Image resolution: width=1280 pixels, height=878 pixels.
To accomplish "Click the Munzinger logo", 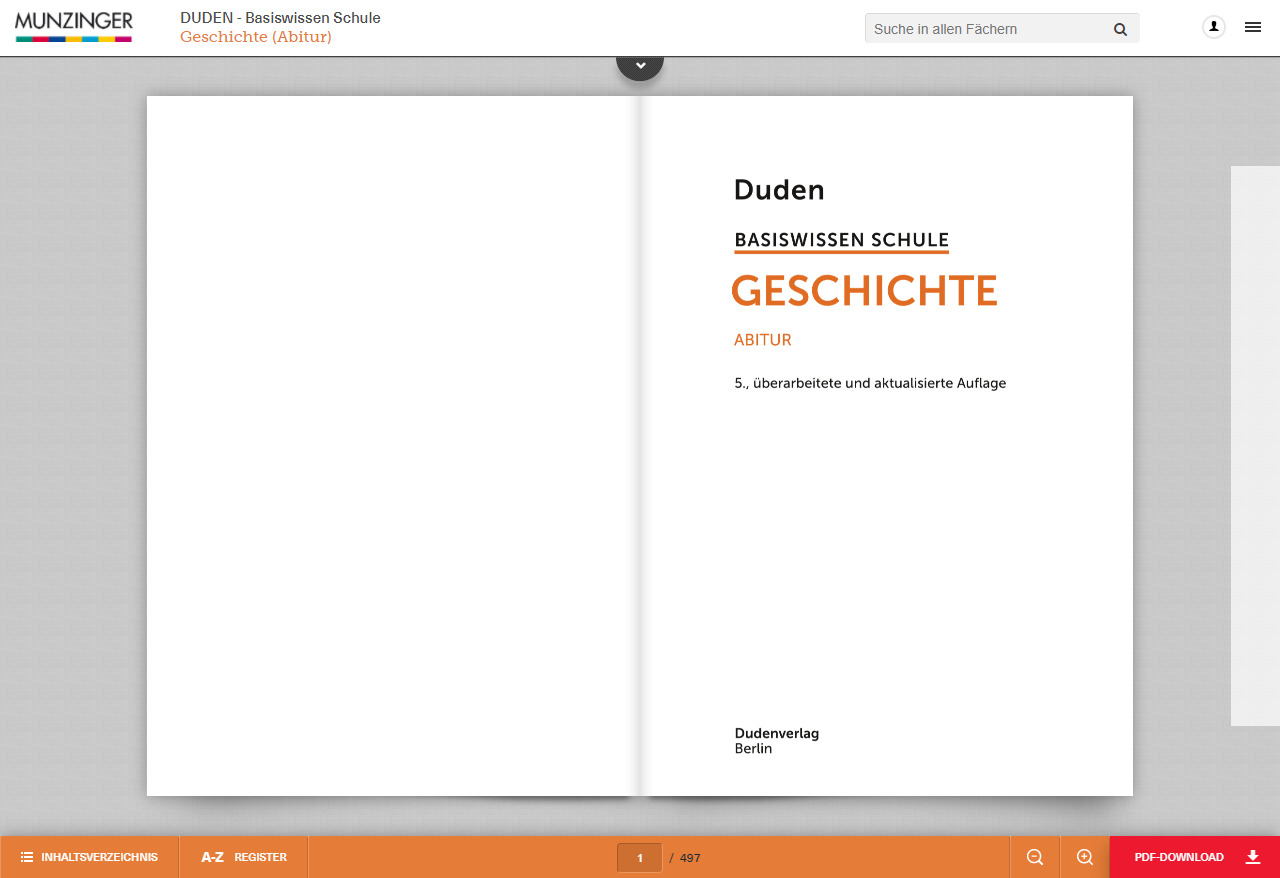I will coord(74,26).
